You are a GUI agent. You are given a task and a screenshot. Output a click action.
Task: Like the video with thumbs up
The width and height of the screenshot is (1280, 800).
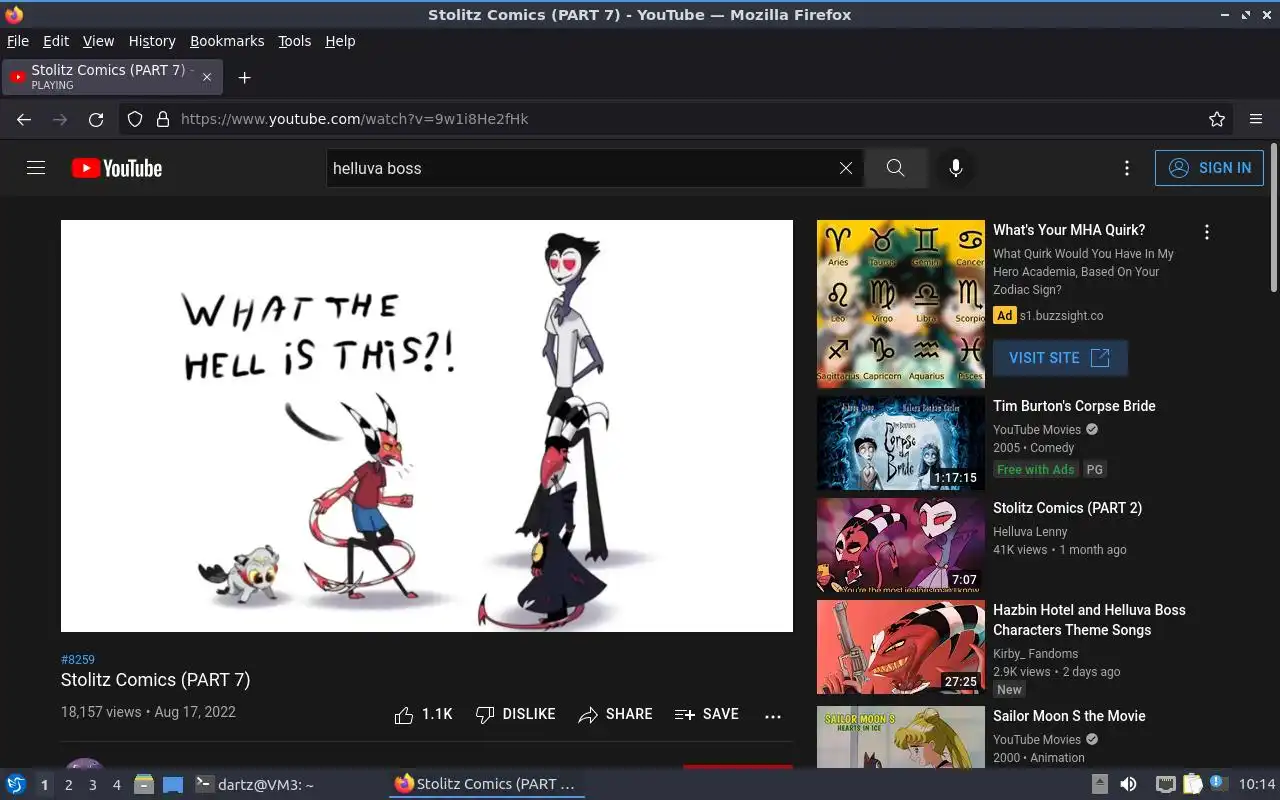pyautogui.click(x=423, y=714)
